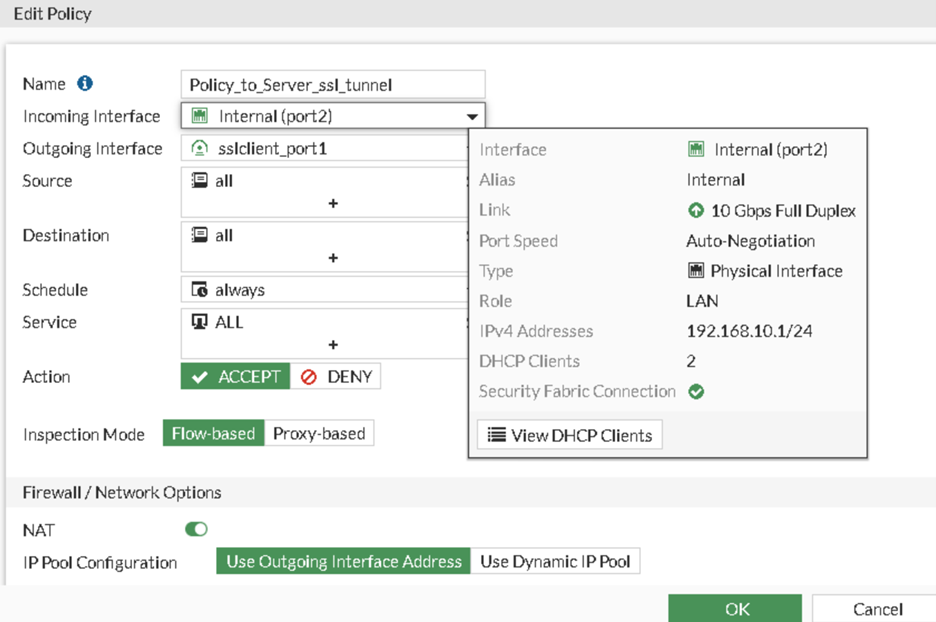The height and width of the screenshot is (622, 936).
Task: Add another entry with Source plus sign
Action: point(333,203)
